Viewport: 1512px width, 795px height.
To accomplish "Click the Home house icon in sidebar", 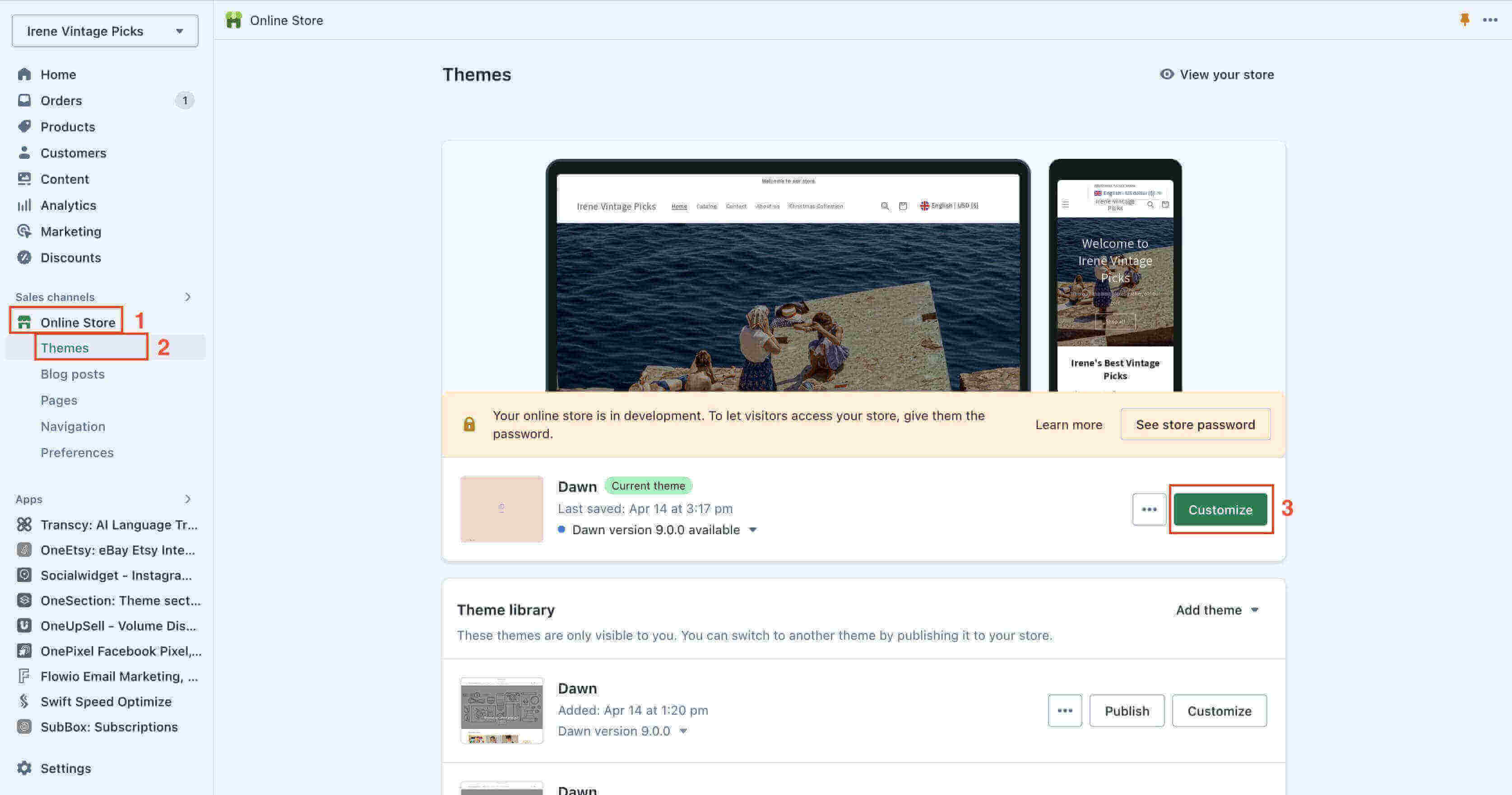I will coord(24,74).
